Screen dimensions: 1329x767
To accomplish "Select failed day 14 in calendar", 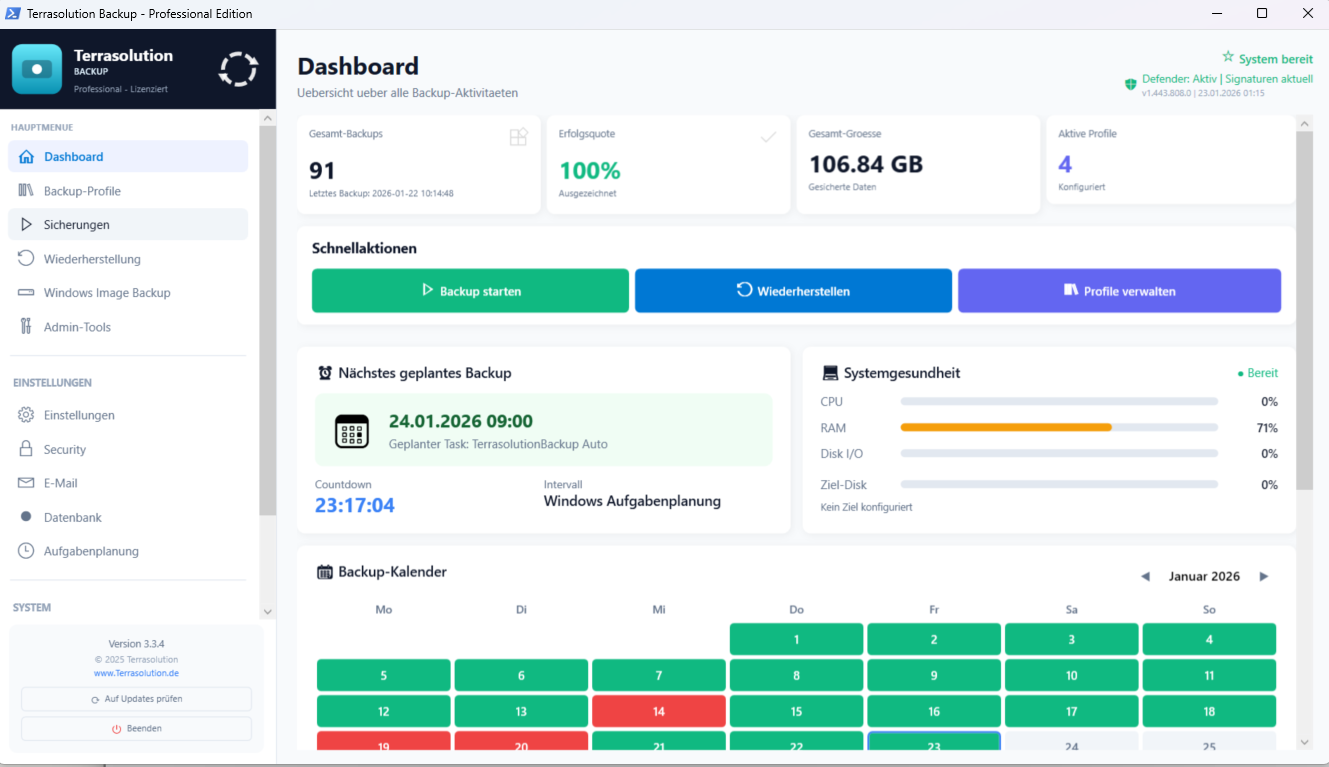I will (x=658, y=712).
